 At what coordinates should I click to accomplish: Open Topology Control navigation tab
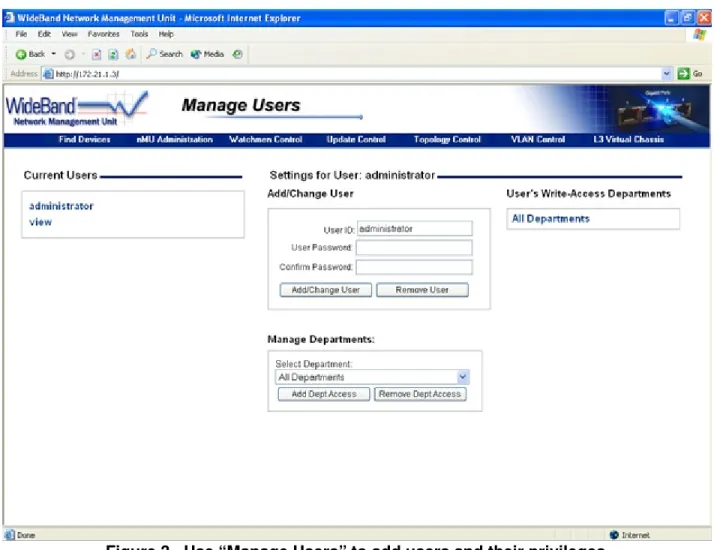(x=447, y=139)
